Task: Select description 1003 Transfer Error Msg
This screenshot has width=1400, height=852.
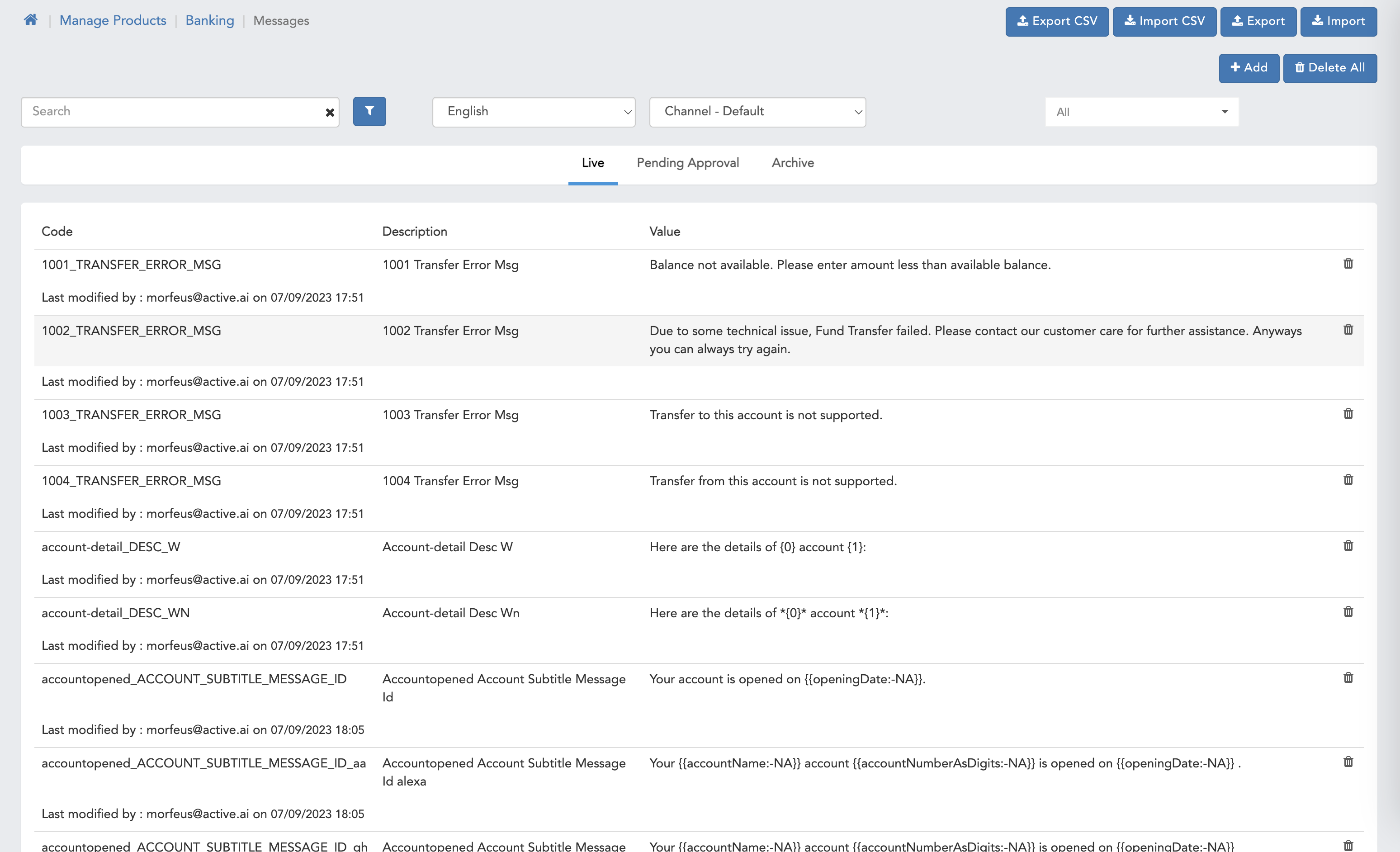Action: tap(450, 415)
